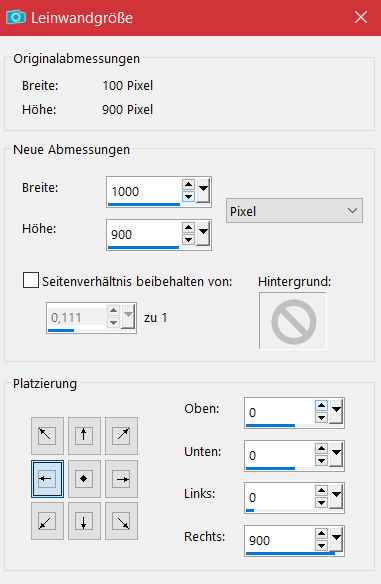Image resolution: width=381 pixels, height=584 pixels.
Task: Open Höhe slider dropdown arrow
Action: coord(203,234)
